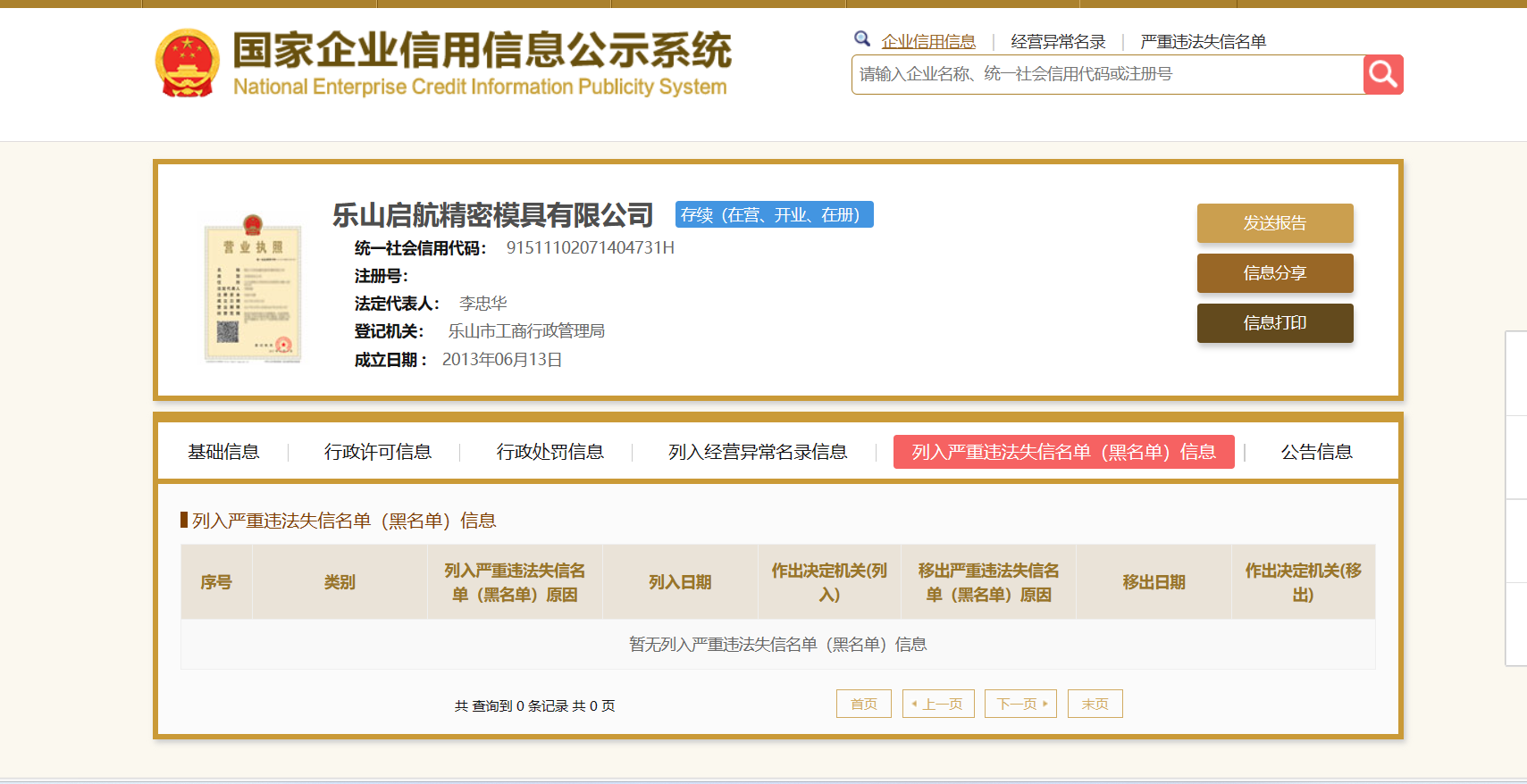Screen dimensions: 1527x784
Task: Click the site title 国家企业信用信息公示系统
Action: pyautogui.click(x=482, y=50)
